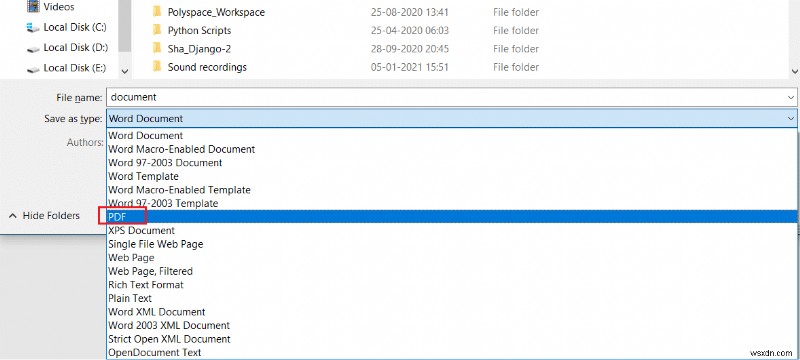800x360 pixels.
Task: Click the Local Disk (D:) drive icon
Action: pos(33,48)
